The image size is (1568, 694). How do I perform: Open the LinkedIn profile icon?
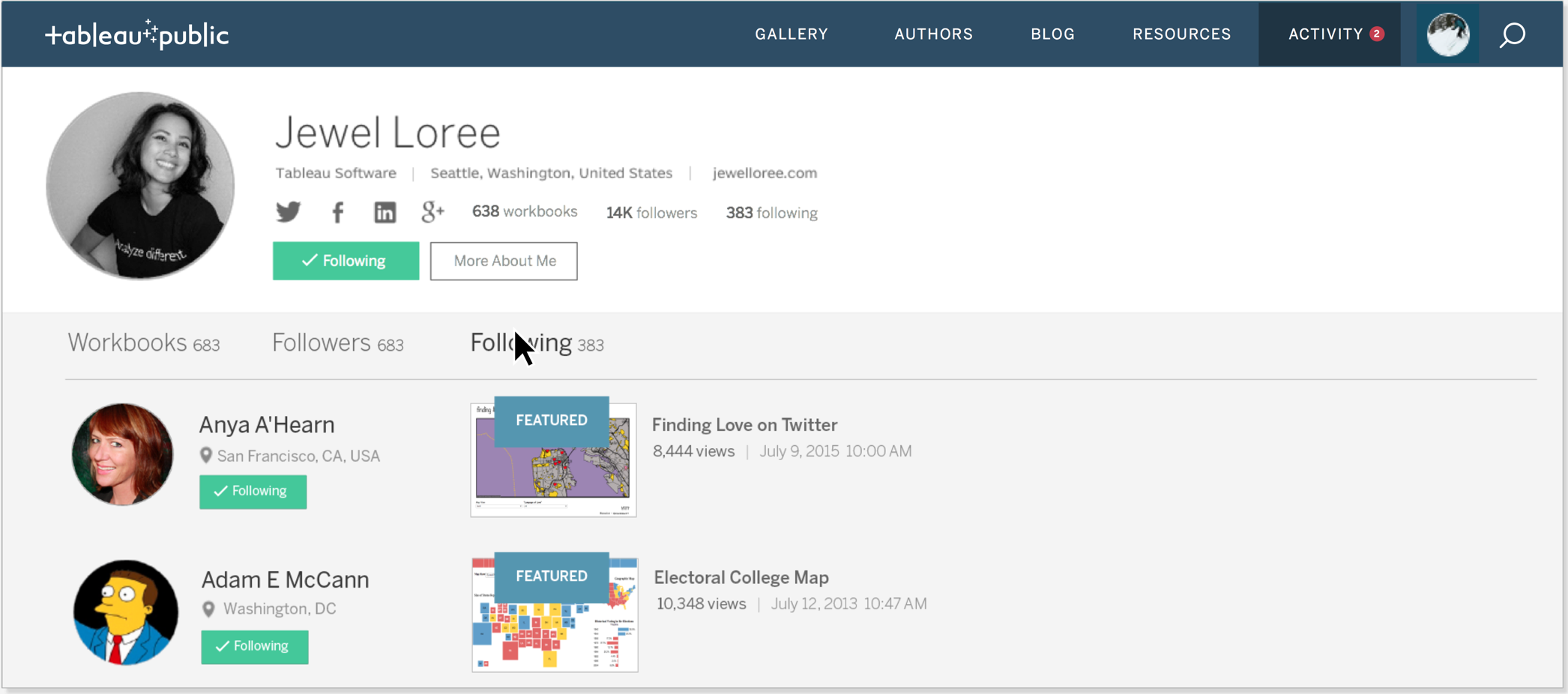[x=385, y=213]
